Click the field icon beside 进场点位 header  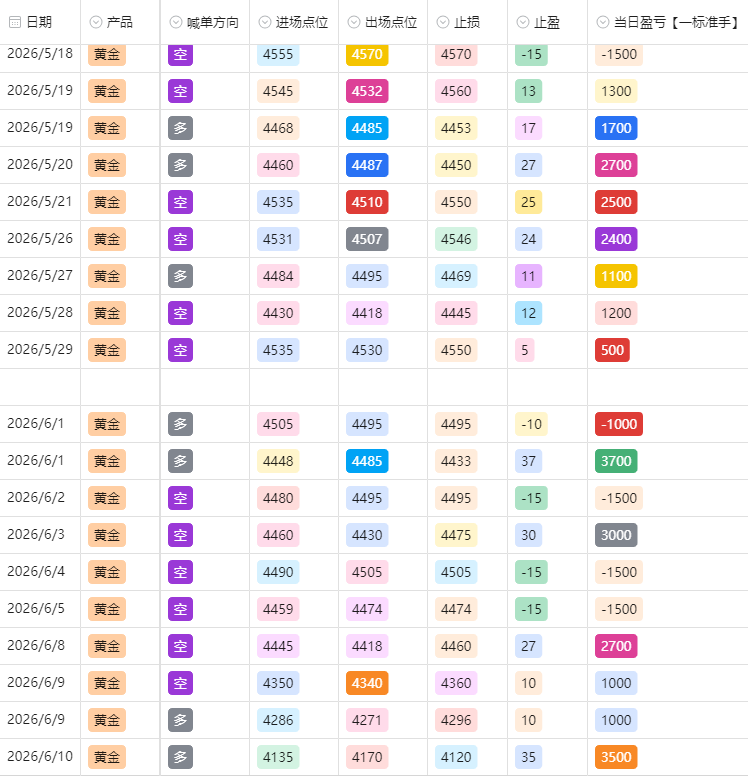265,22
